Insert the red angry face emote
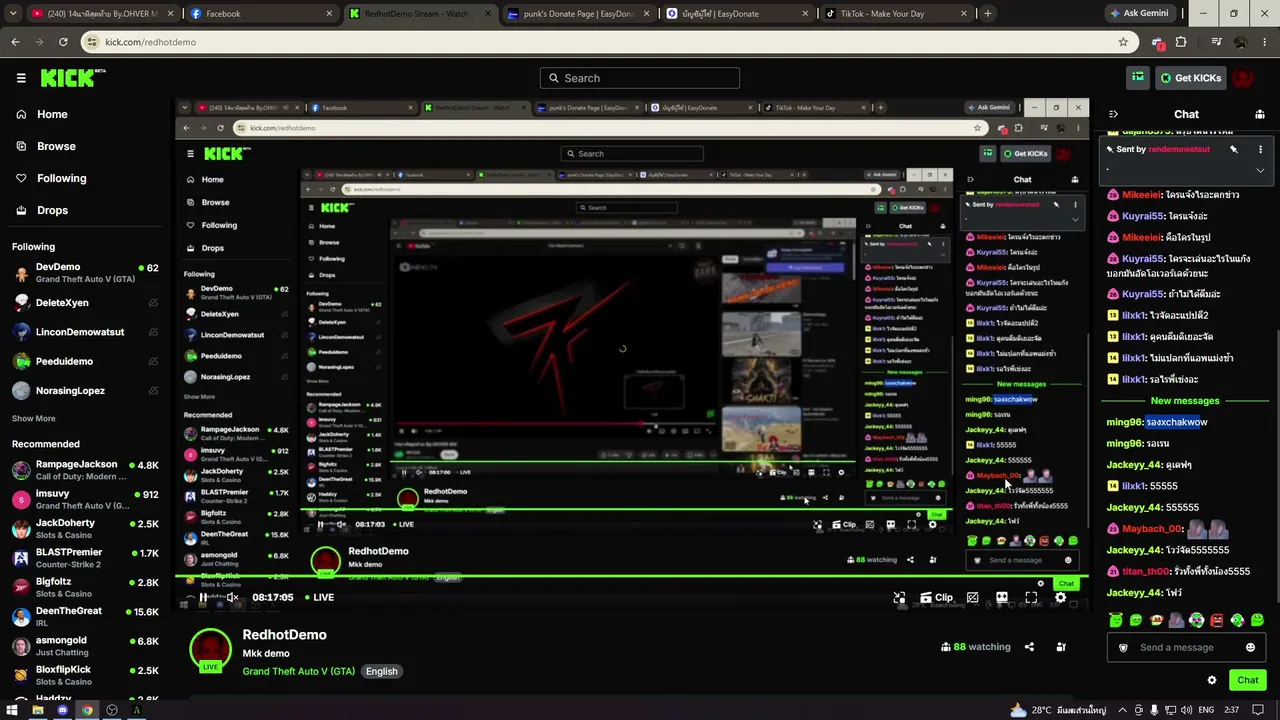Image resolution: width=1280 pixels, height=720 pixels. click(x=1217, y=620)
